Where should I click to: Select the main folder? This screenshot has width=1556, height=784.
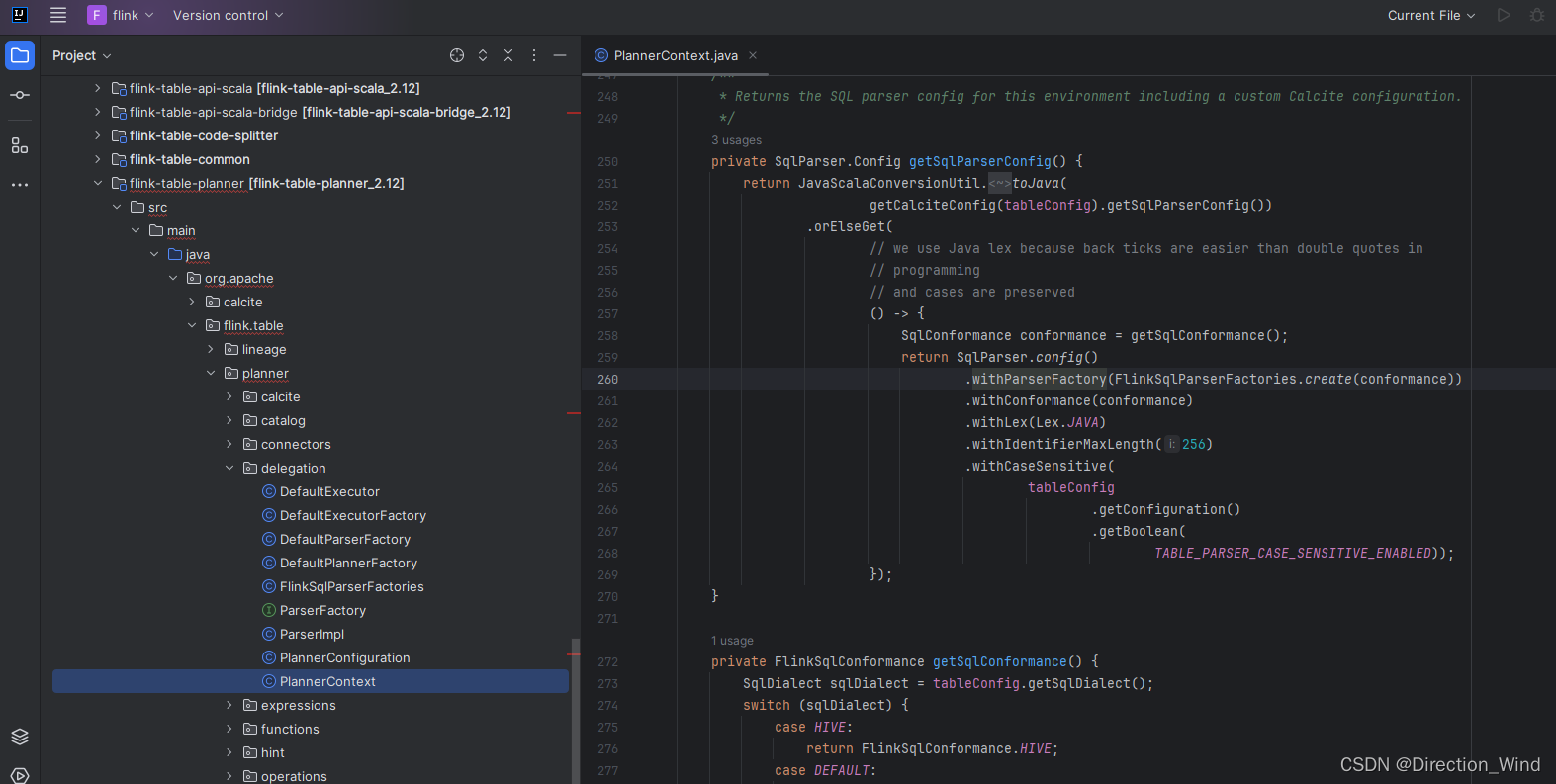tap(180, 230)
